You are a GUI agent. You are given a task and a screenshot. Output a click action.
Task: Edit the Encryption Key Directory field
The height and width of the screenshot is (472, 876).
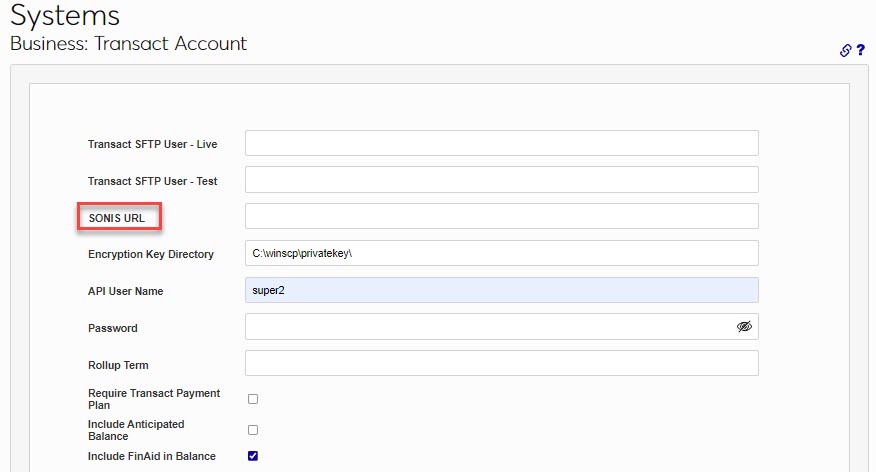[502, 253]
